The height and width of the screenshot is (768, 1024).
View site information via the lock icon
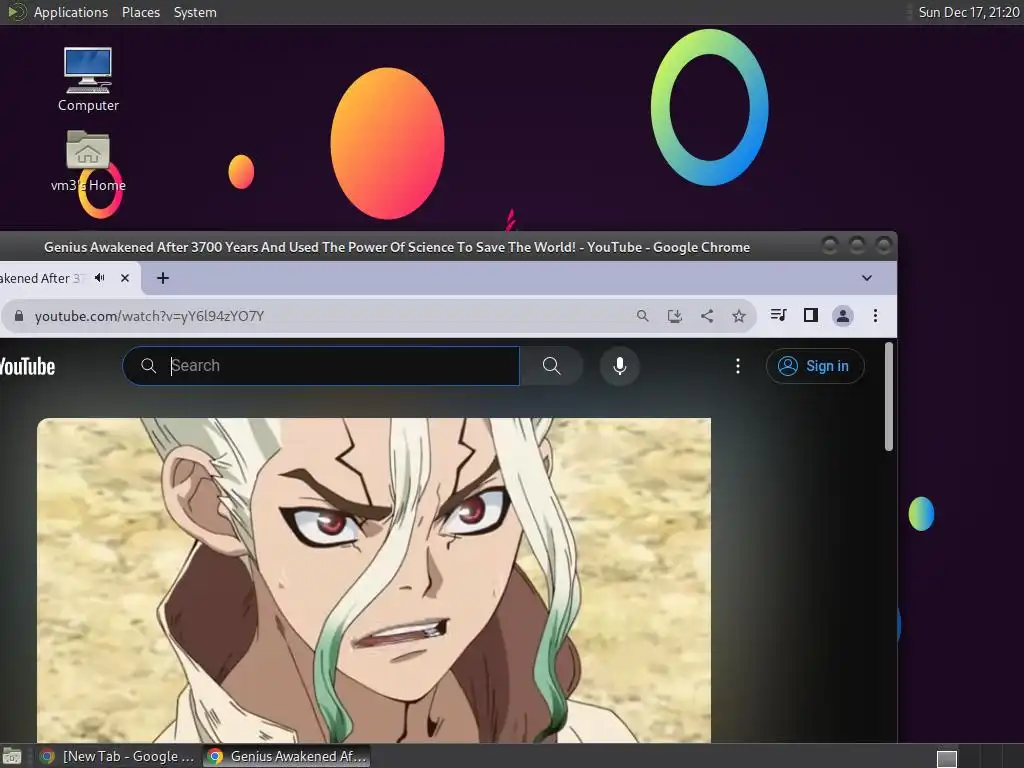pyautogui.click(x=19, y=316)
